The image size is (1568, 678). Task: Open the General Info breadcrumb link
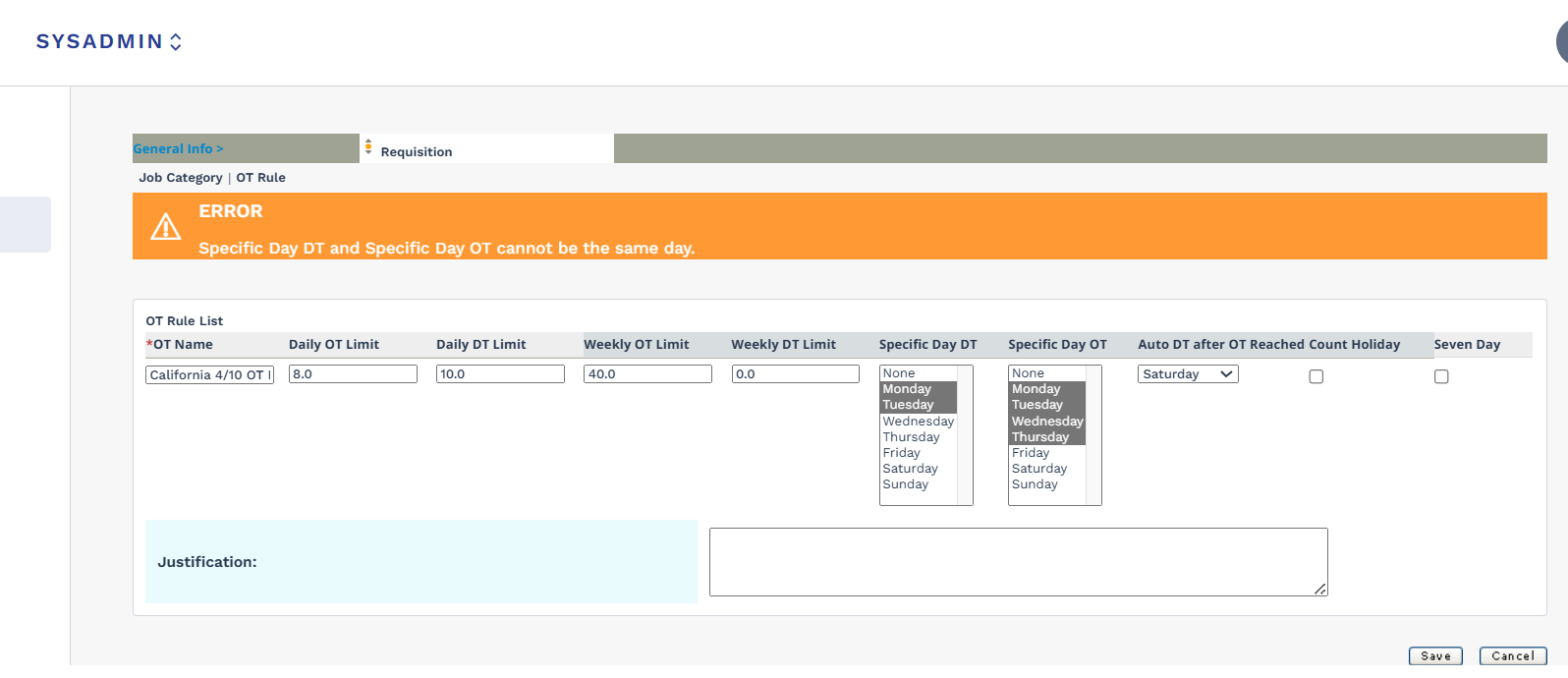[179, 148]
